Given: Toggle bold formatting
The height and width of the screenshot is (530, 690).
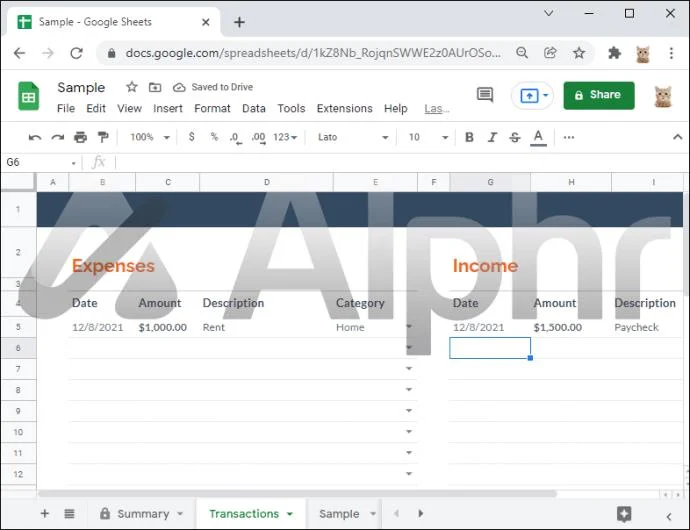Looking at the screenshot, I should [469, 137].
